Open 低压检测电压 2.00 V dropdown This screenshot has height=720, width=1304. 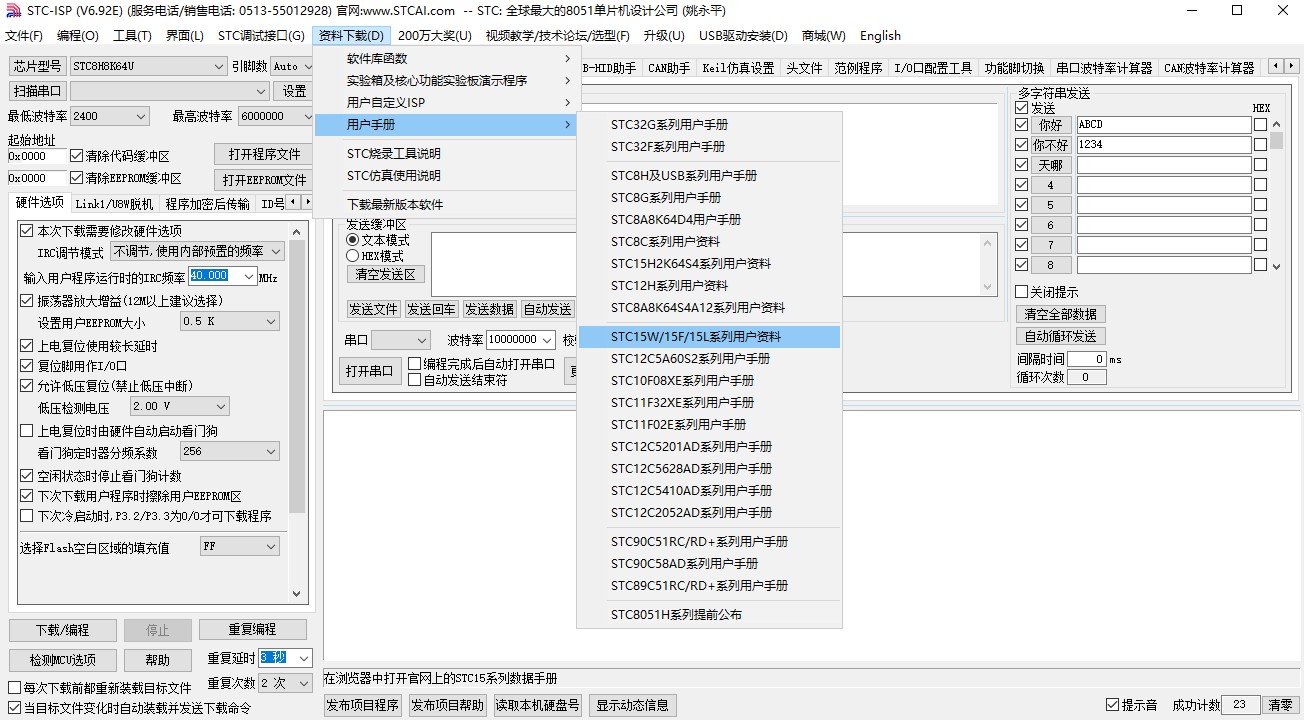179,406
